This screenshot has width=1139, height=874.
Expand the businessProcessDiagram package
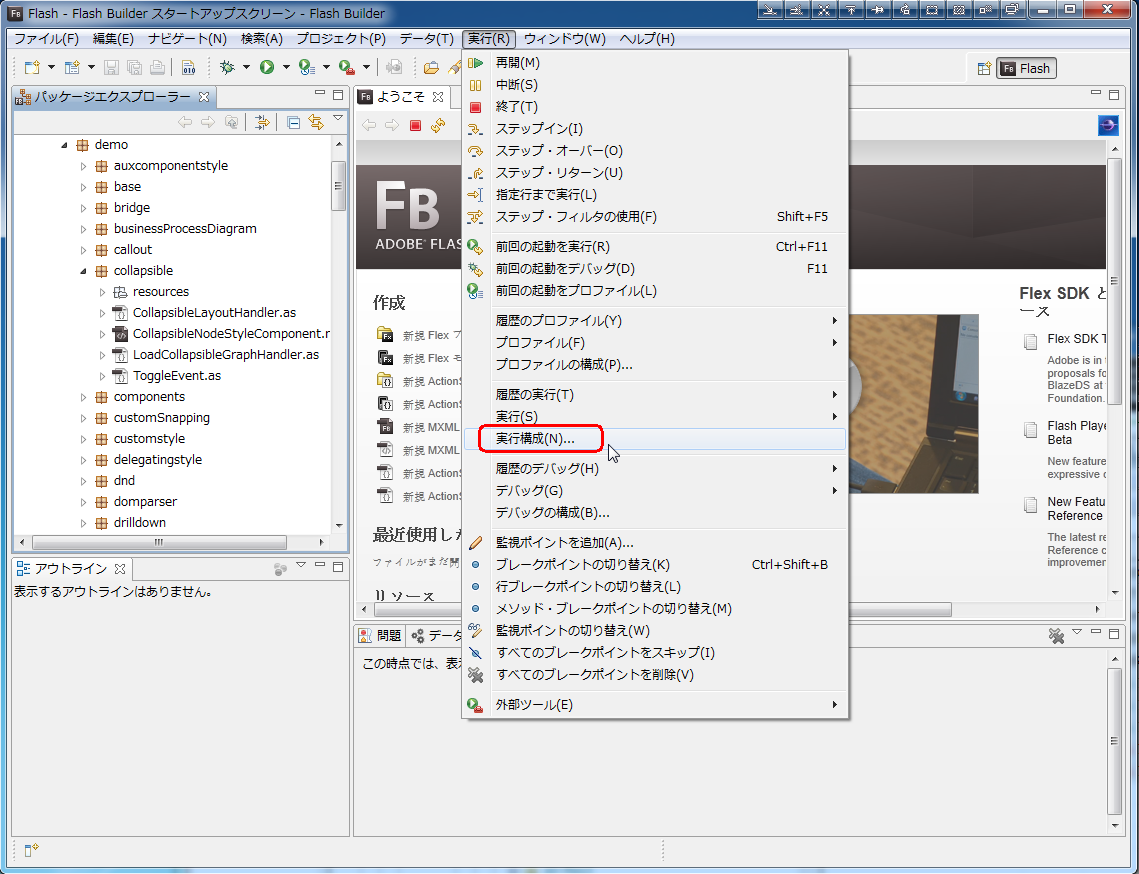click(83, 229)
